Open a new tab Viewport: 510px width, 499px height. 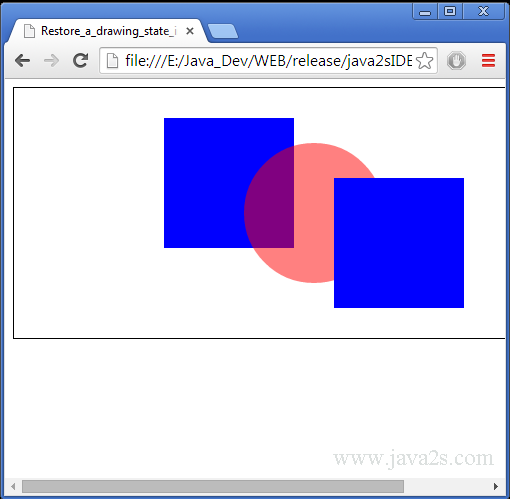(223, 31)
